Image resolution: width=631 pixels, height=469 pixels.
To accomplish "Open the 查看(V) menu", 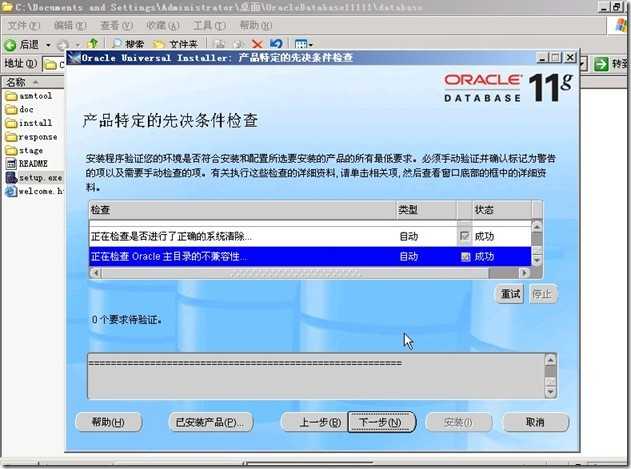I will pyautogui.click(x=117, y=26).
